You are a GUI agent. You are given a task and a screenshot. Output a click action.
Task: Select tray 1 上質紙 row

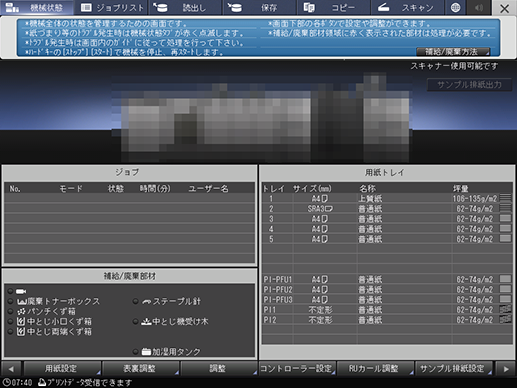(387, 199)
